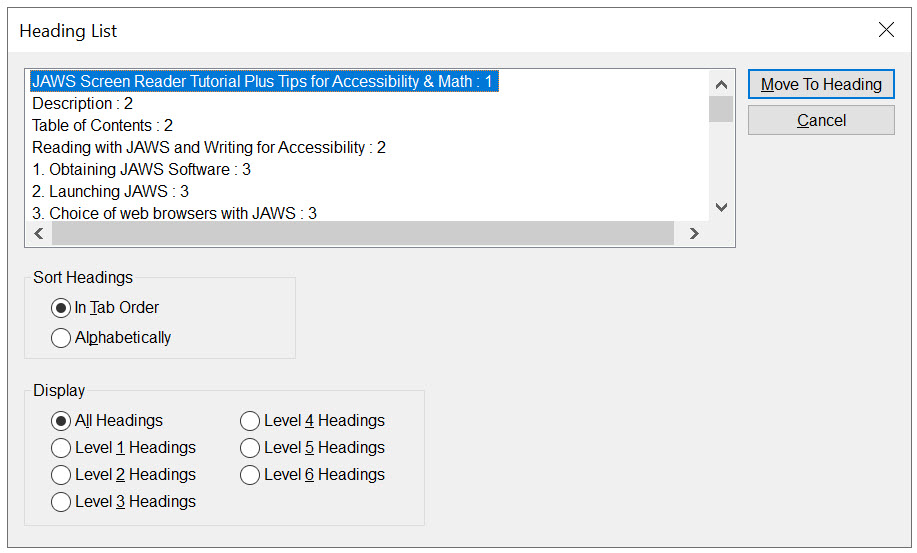Display only Level 1 Headings

click(x=123, y=448)
